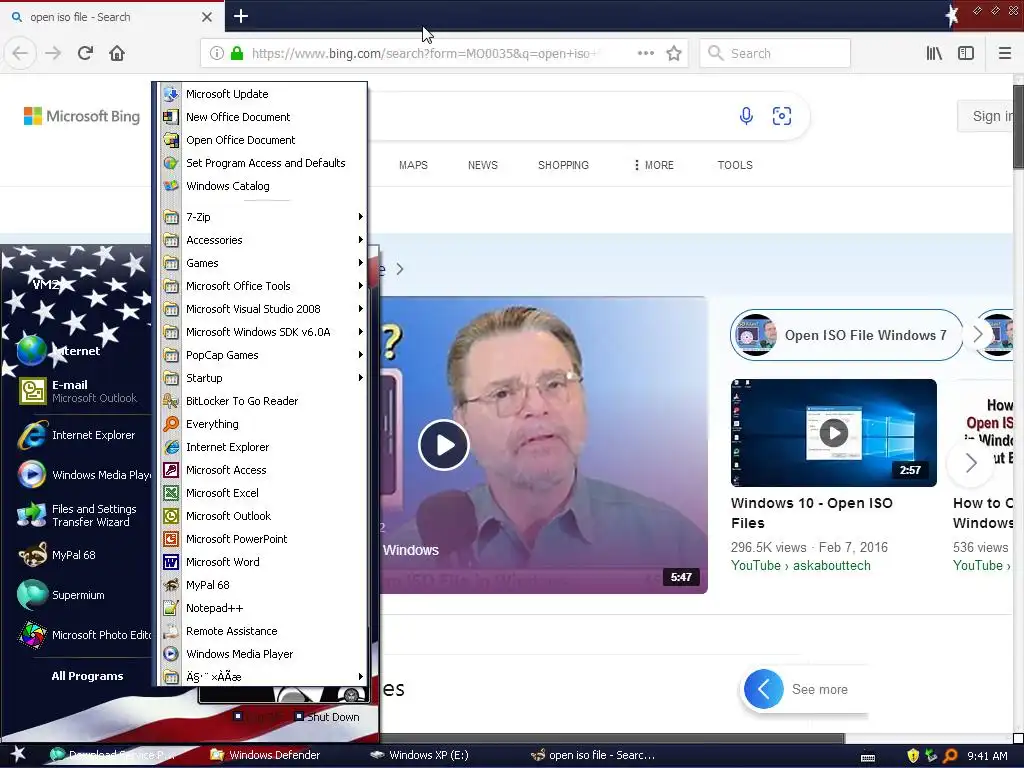Click the Bing microphone voice search icon
Viewport: 1024px width, 768px height.
point(746,116)
